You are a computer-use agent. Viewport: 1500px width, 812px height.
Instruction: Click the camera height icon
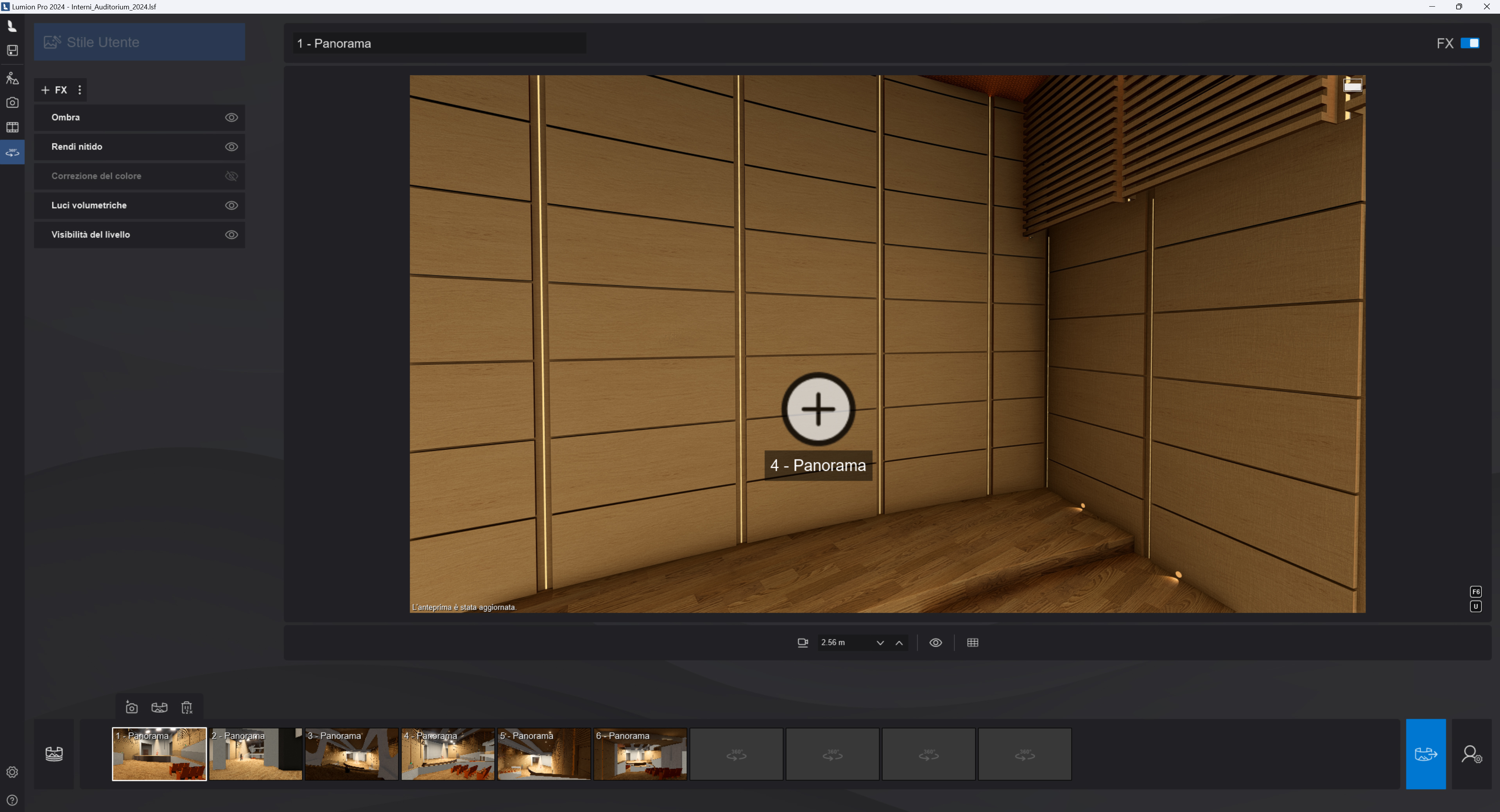click(x=803, y=643)
